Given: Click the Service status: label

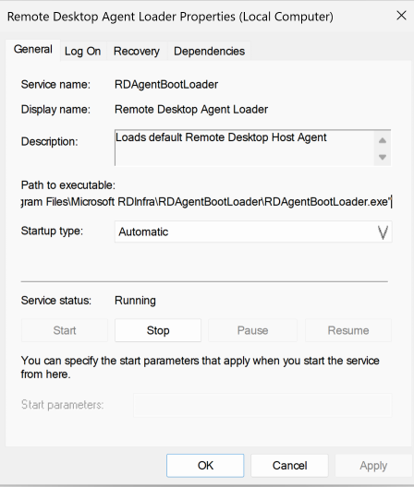Looking at the screenshot, I should tap(56, 300).
